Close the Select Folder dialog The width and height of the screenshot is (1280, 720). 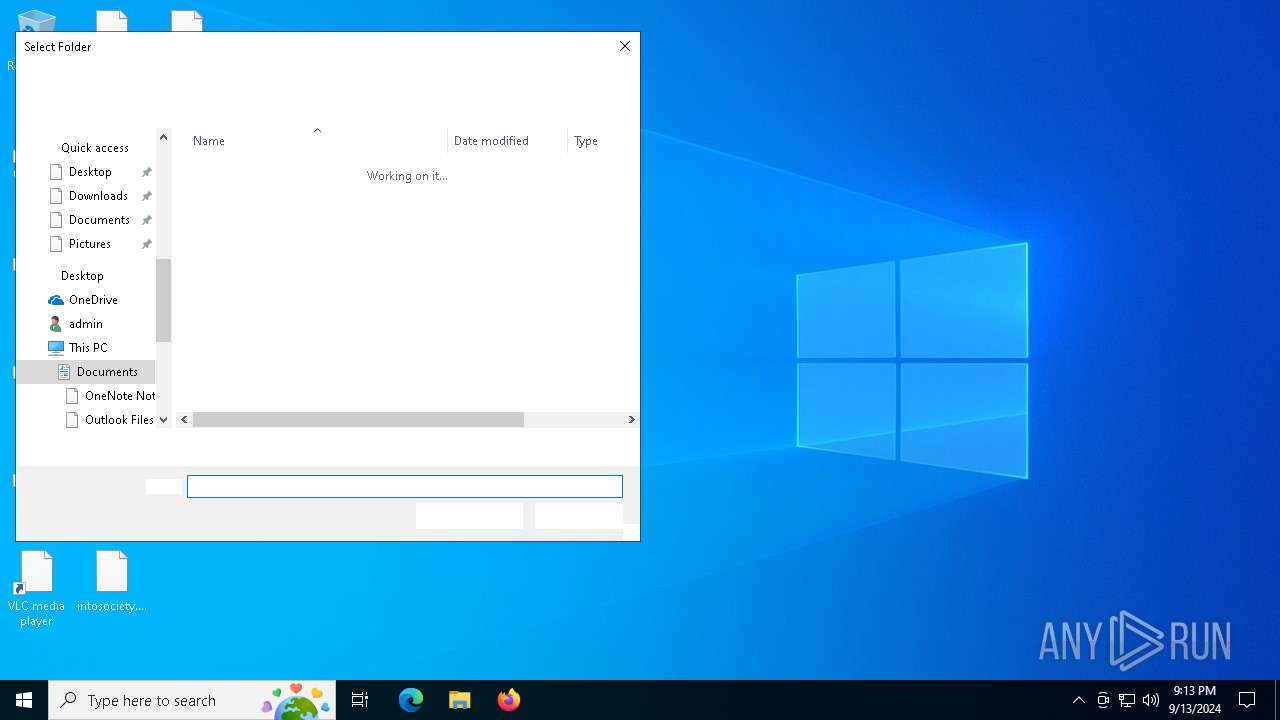click(625, 46)
